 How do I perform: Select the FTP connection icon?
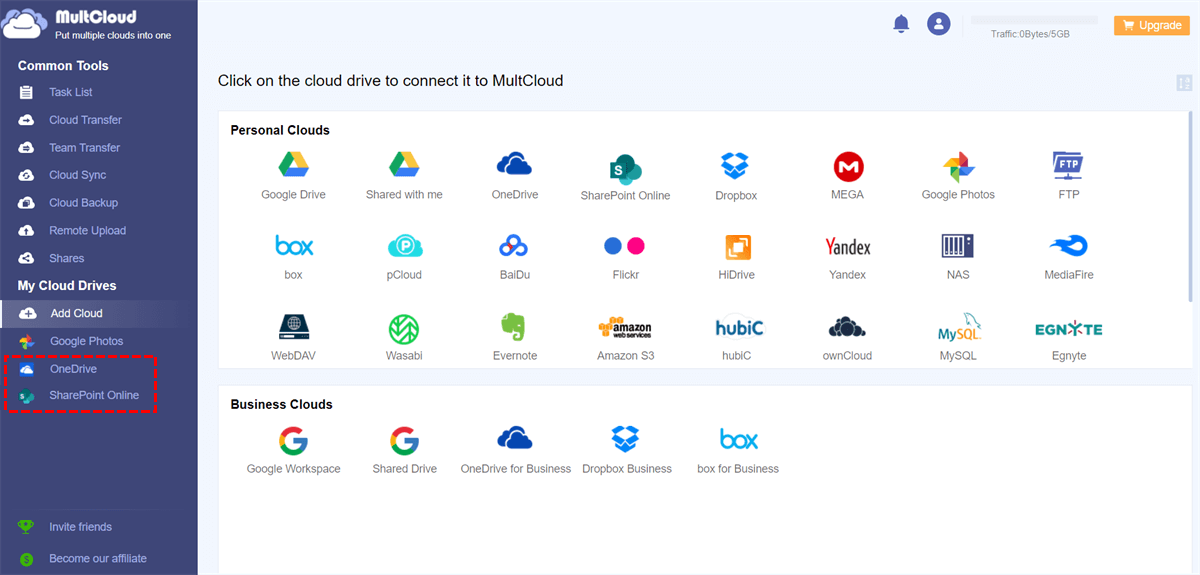(x=1068, y=165)
